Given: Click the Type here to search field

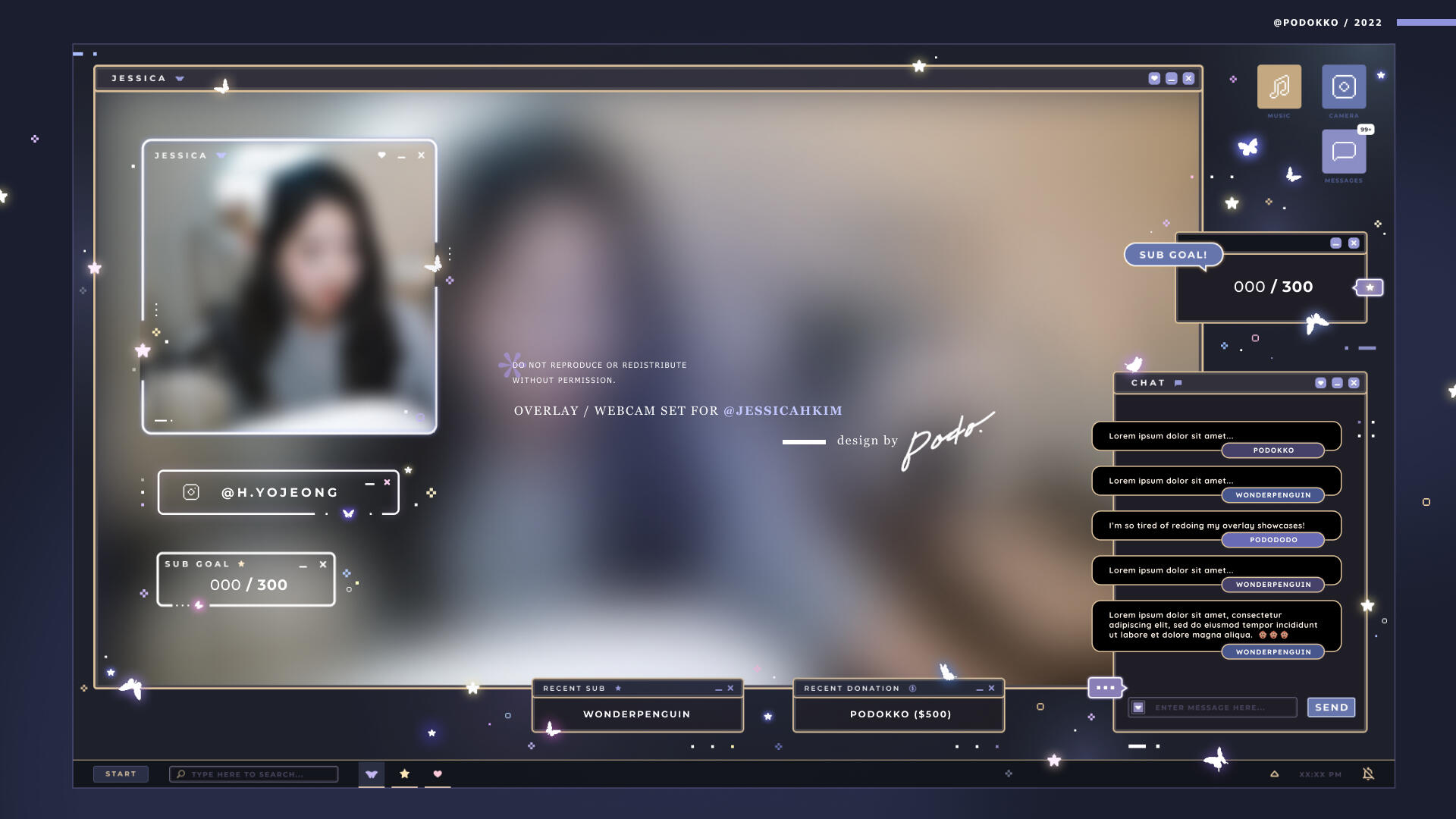Looking at the screenshot, I should [x=253, y=773].
